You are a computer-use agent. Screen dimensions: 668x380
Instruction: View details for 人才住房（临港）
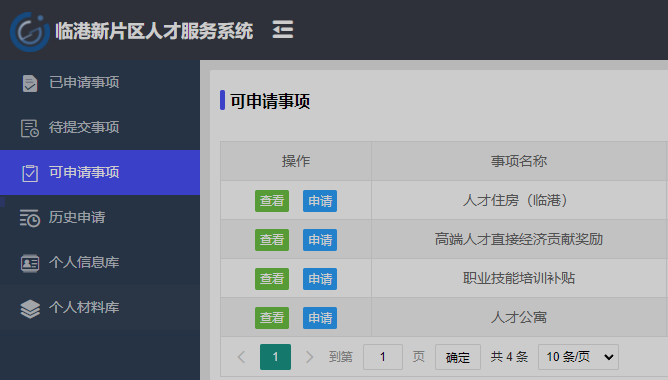pos(272,201)
